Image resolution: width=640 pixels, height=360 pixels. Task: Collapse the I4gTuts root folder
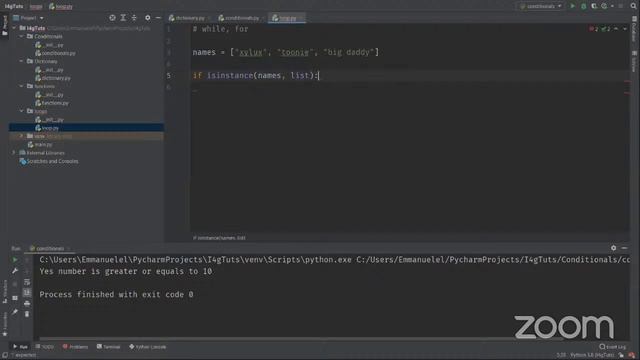pos(15,28)
